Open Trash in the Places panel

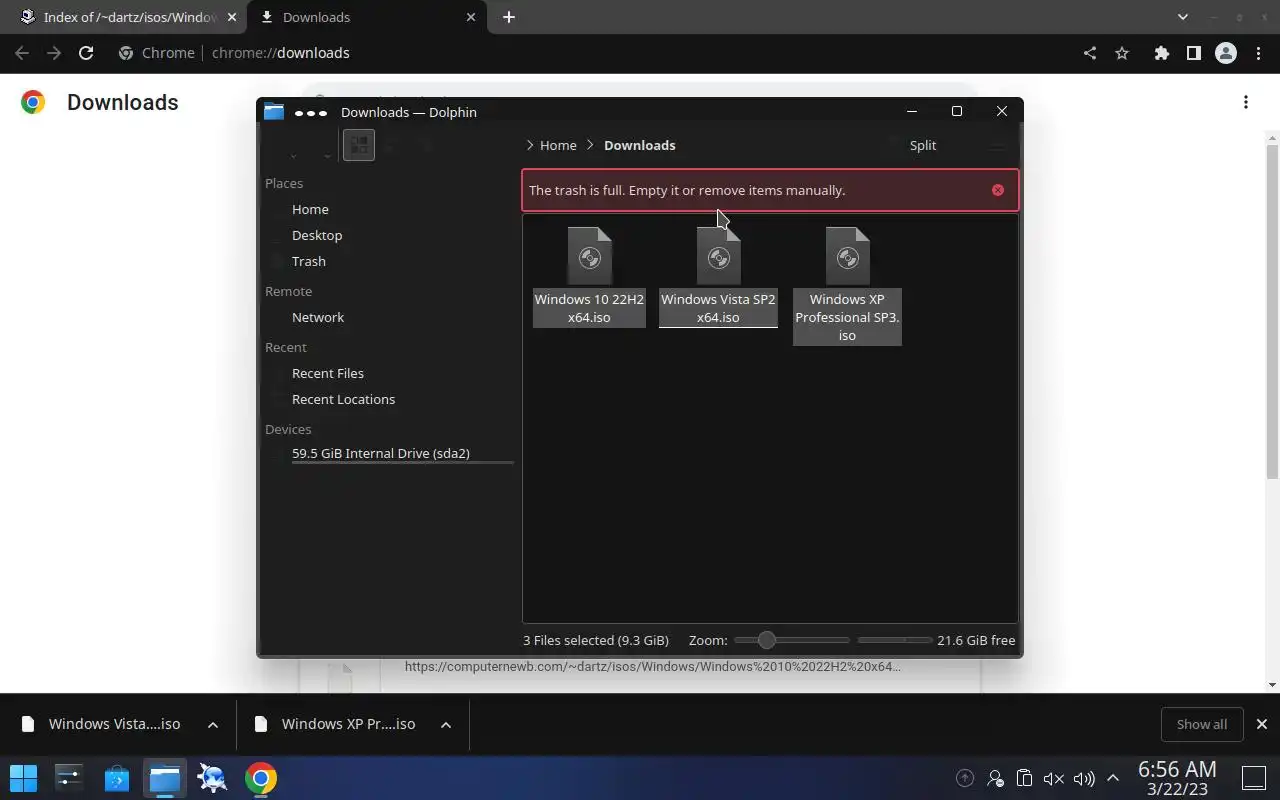click(x=309, y=261)
